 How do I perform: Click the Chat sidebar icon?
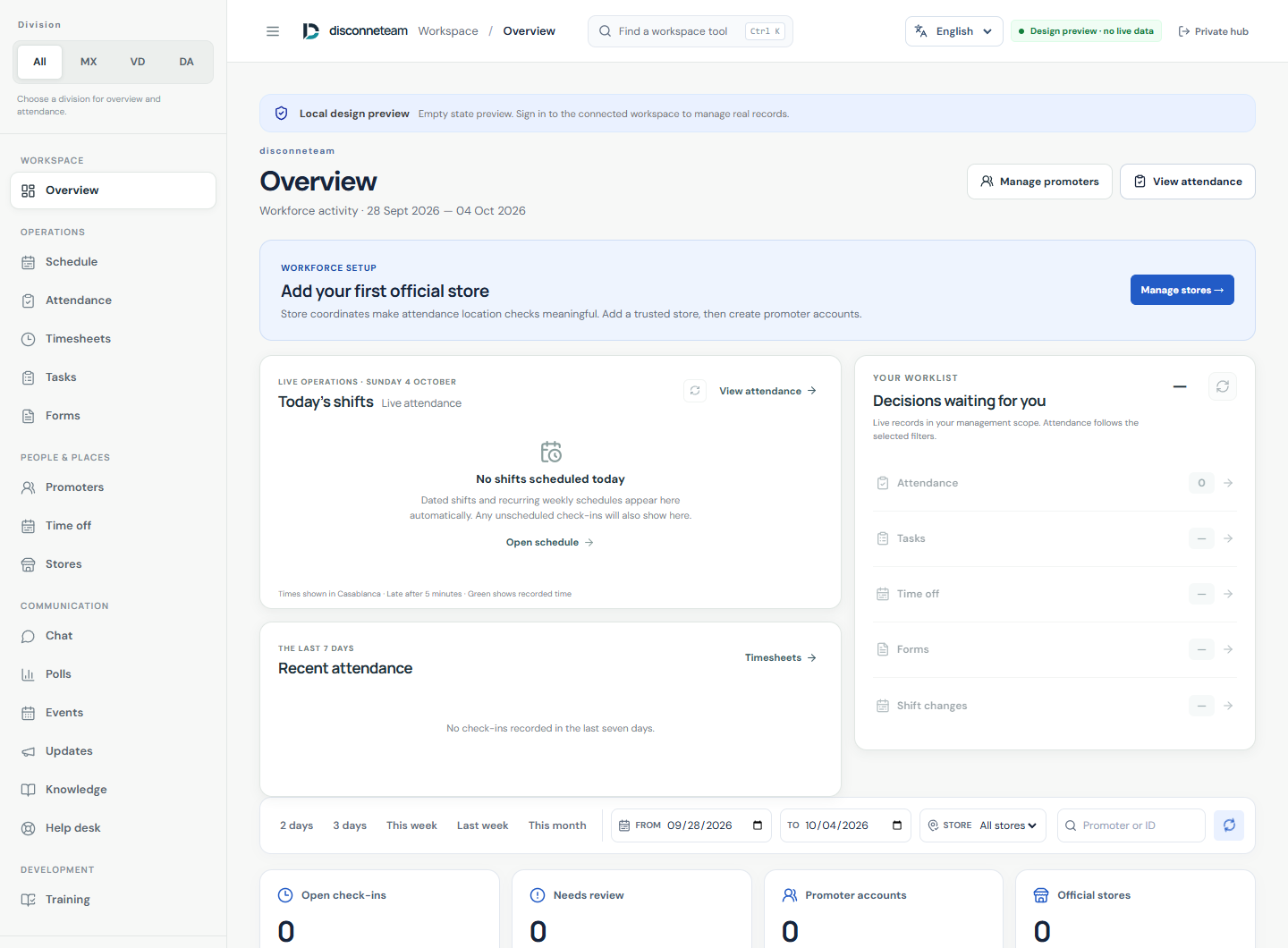pos(29,636)
